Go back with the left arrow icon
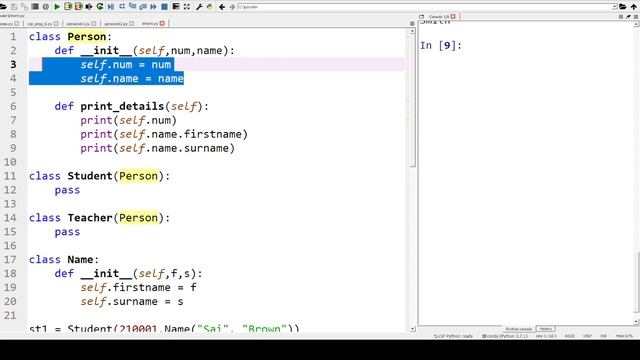Viewport: 640px width, 360px height. tap(222, 7)
